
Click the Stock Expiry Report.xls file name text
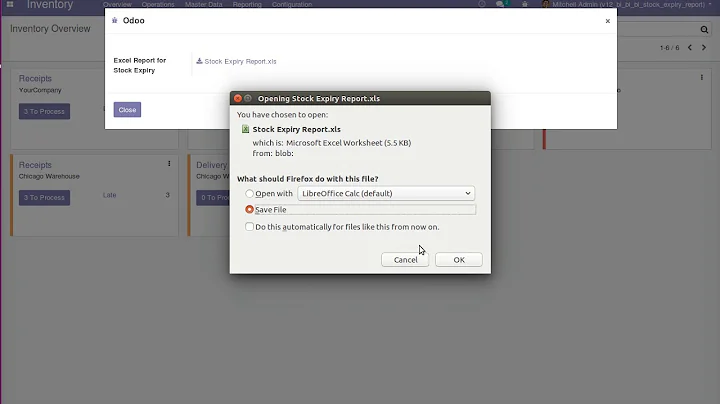click(297, 129)
